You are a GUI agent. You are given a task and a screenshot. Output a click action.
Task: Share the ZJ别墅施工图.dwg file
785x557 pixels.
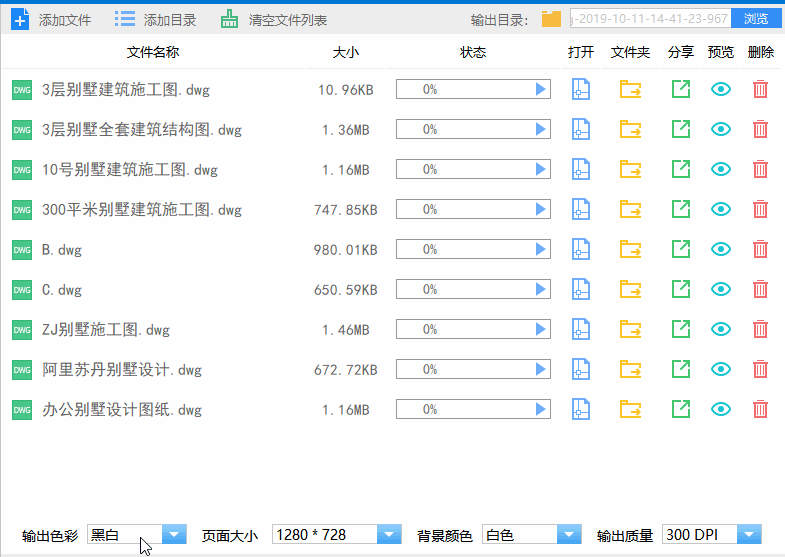click(681, 330)
